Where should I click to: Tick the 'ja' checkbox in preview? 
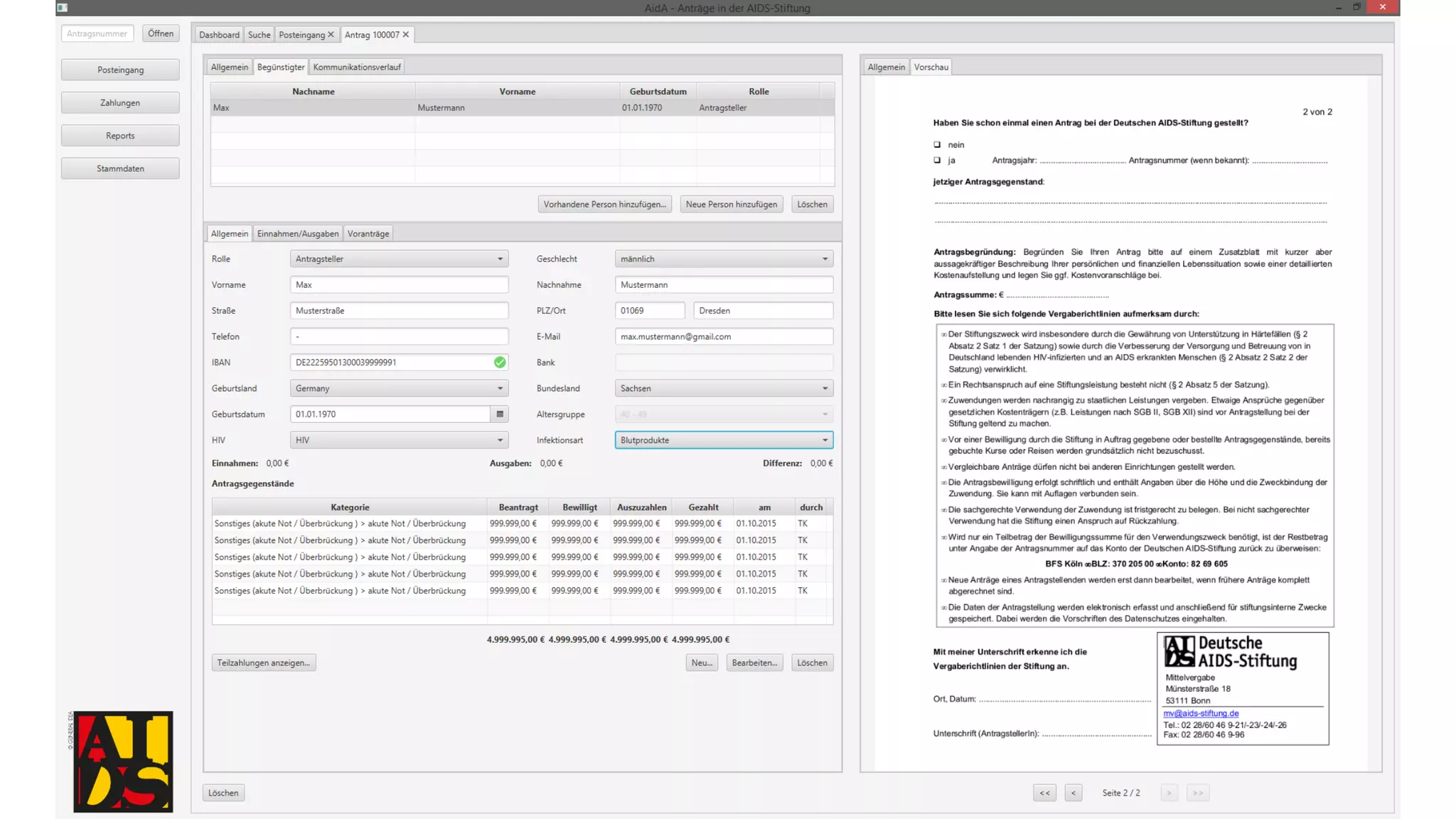point(937,160)
